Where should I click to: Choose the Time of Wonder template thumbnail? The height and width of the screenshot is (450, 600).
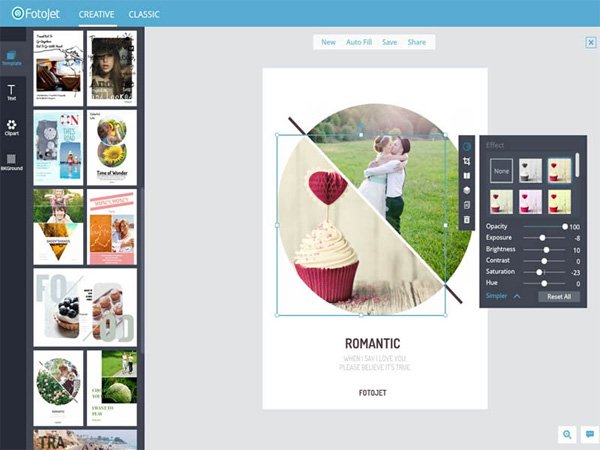coord(111,148)
